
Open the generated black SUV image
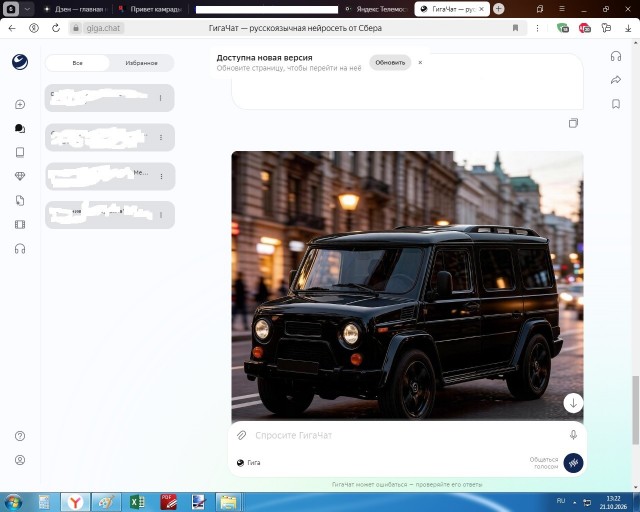point(407,286)
